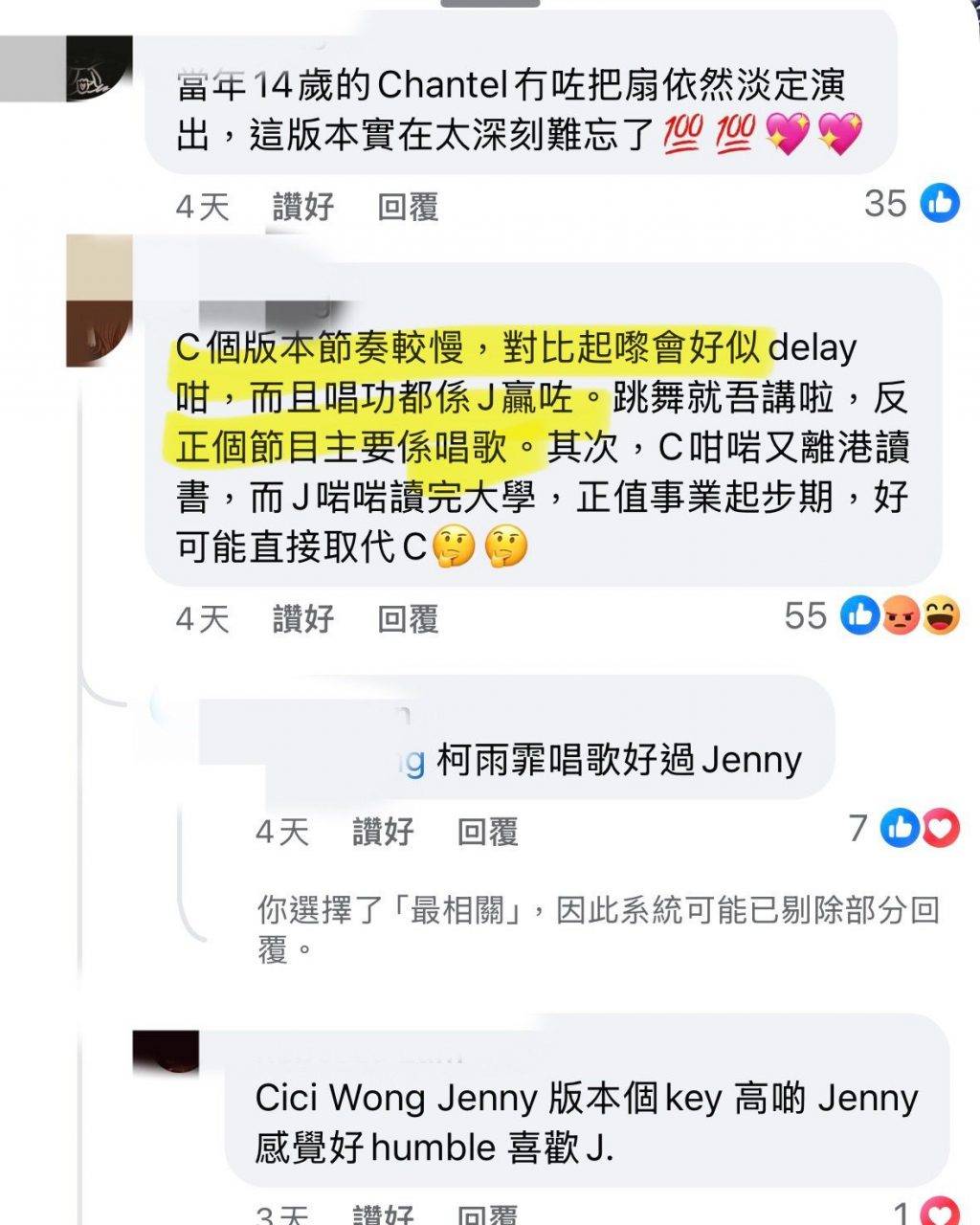Open the avatar of the highlighted comment author
The height and width of the screenshot is (1225, 980).
(99, 300)
